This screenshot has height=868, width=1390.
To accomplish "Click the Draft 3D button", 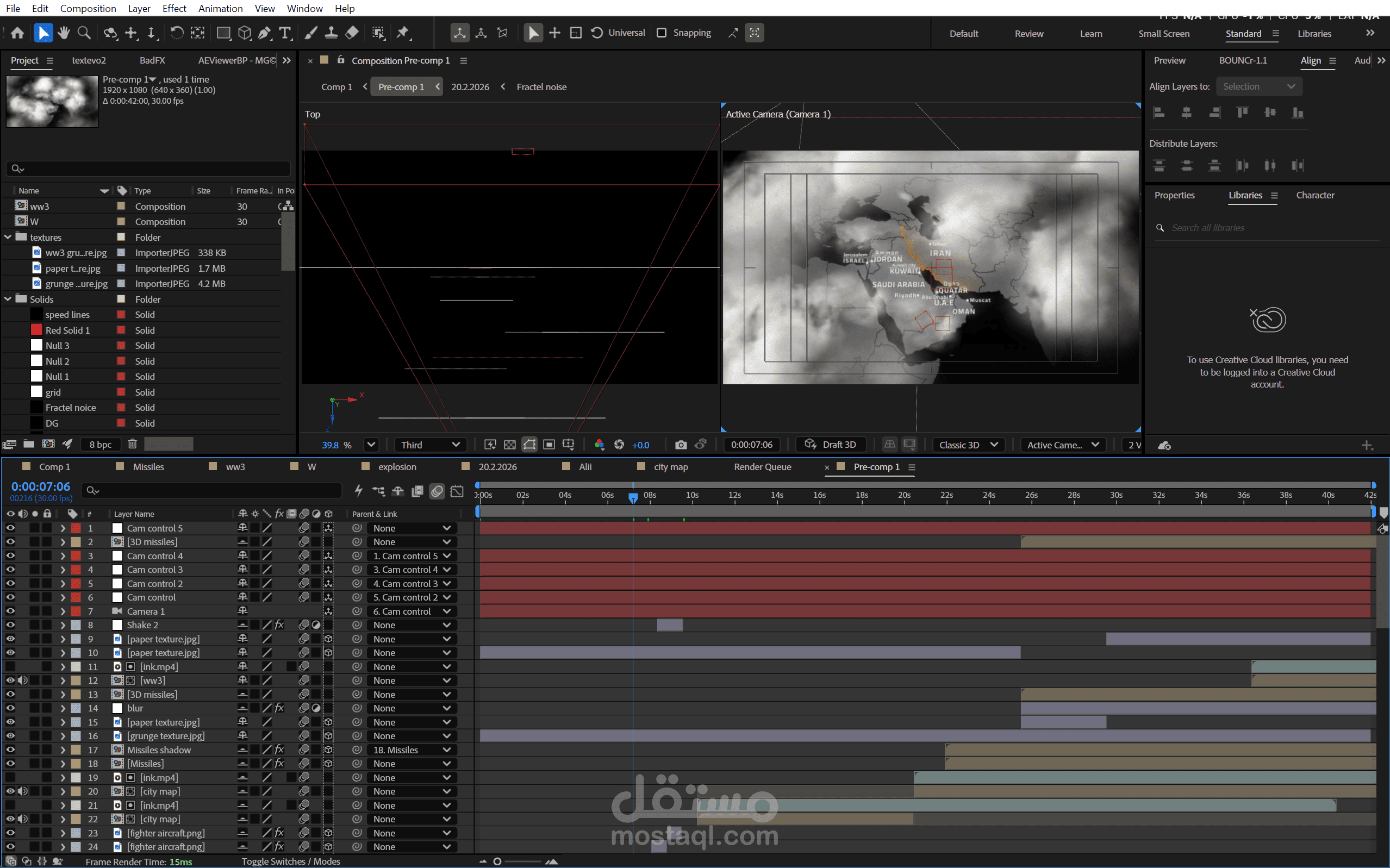I will pos(831,445).
